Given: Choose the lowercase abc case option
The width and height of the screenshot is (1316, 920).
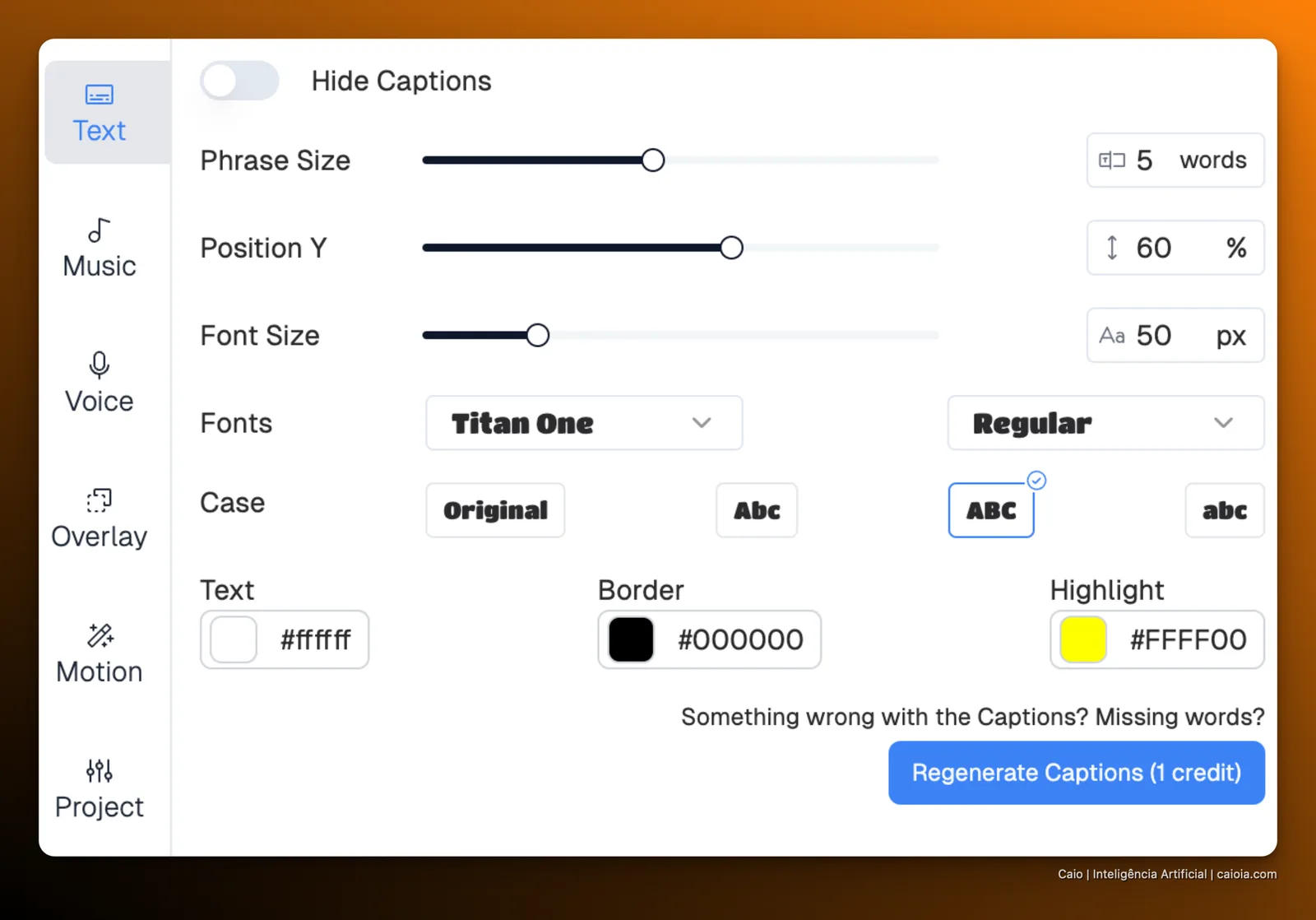Looking at the screenshot, I should pyautogui.click(x=1225, y=510).
